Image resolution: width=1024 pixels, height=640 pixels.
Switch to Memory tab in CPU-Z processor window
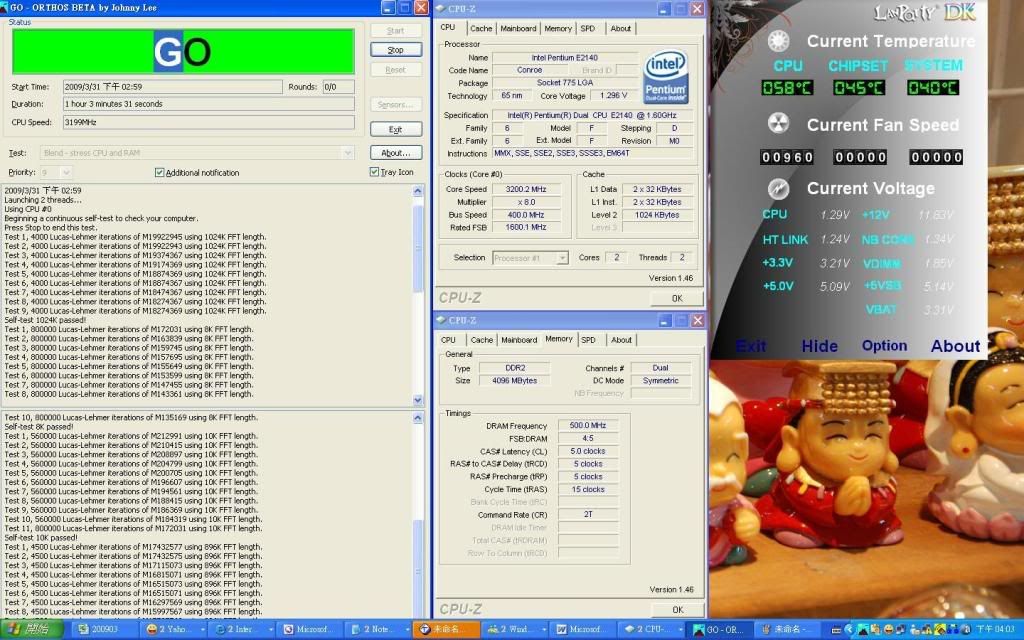pos(558,29)
